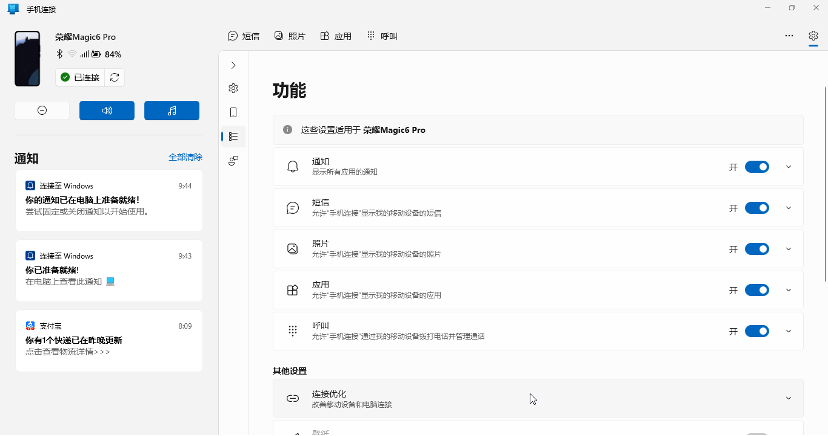Switch off the 呼叫 toggle

point(757,331)
